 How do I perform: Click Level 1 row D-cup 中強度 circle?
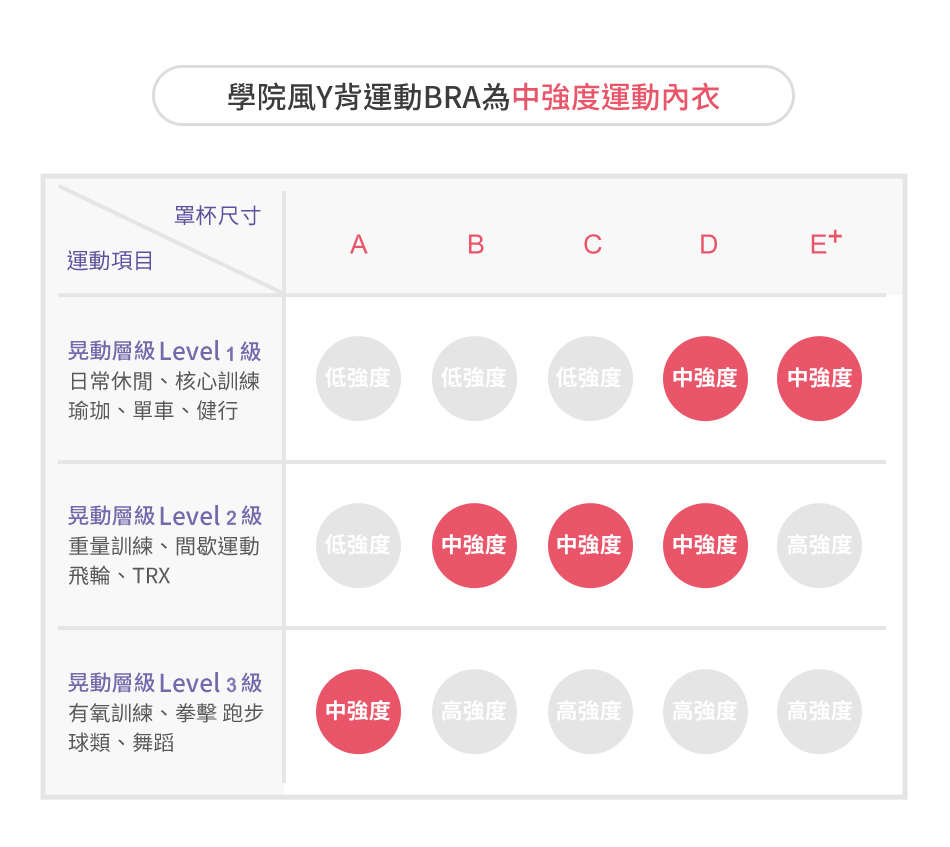coord(705,379)
